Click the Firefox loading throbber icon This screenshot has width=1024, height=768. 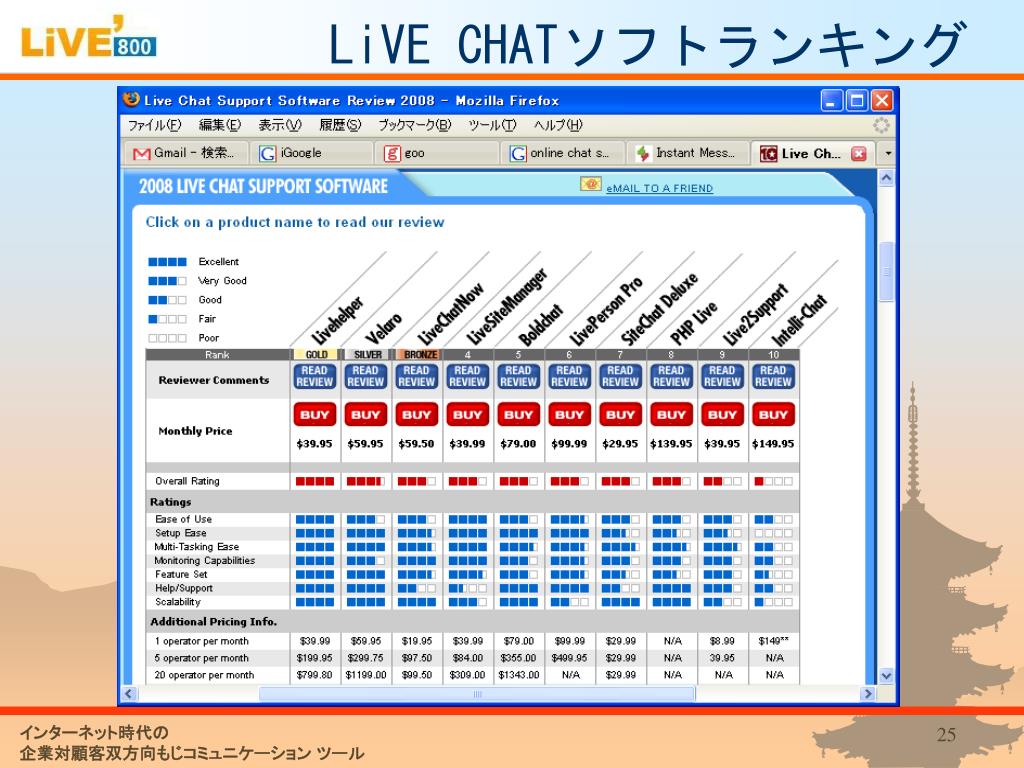(x=882, y=125)
